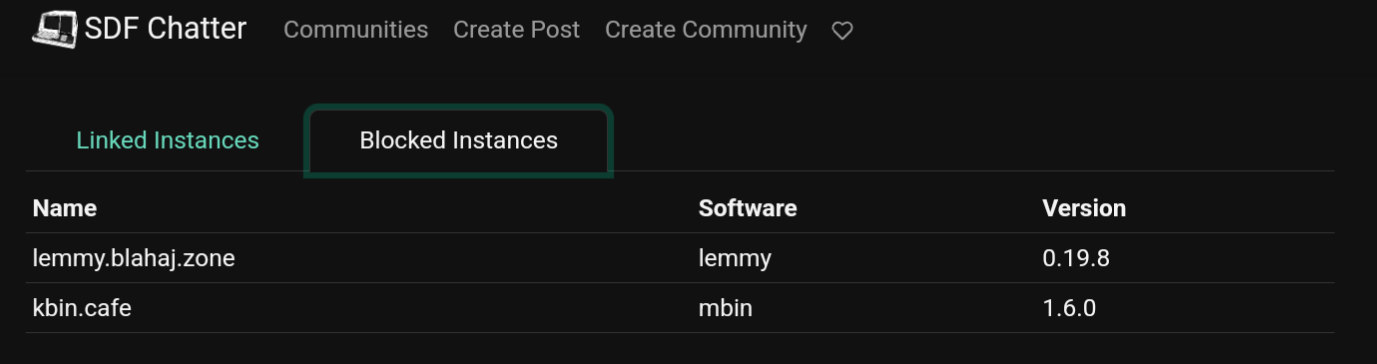Click the Version column header
1377x364 pixels.
pos(1084,208)
